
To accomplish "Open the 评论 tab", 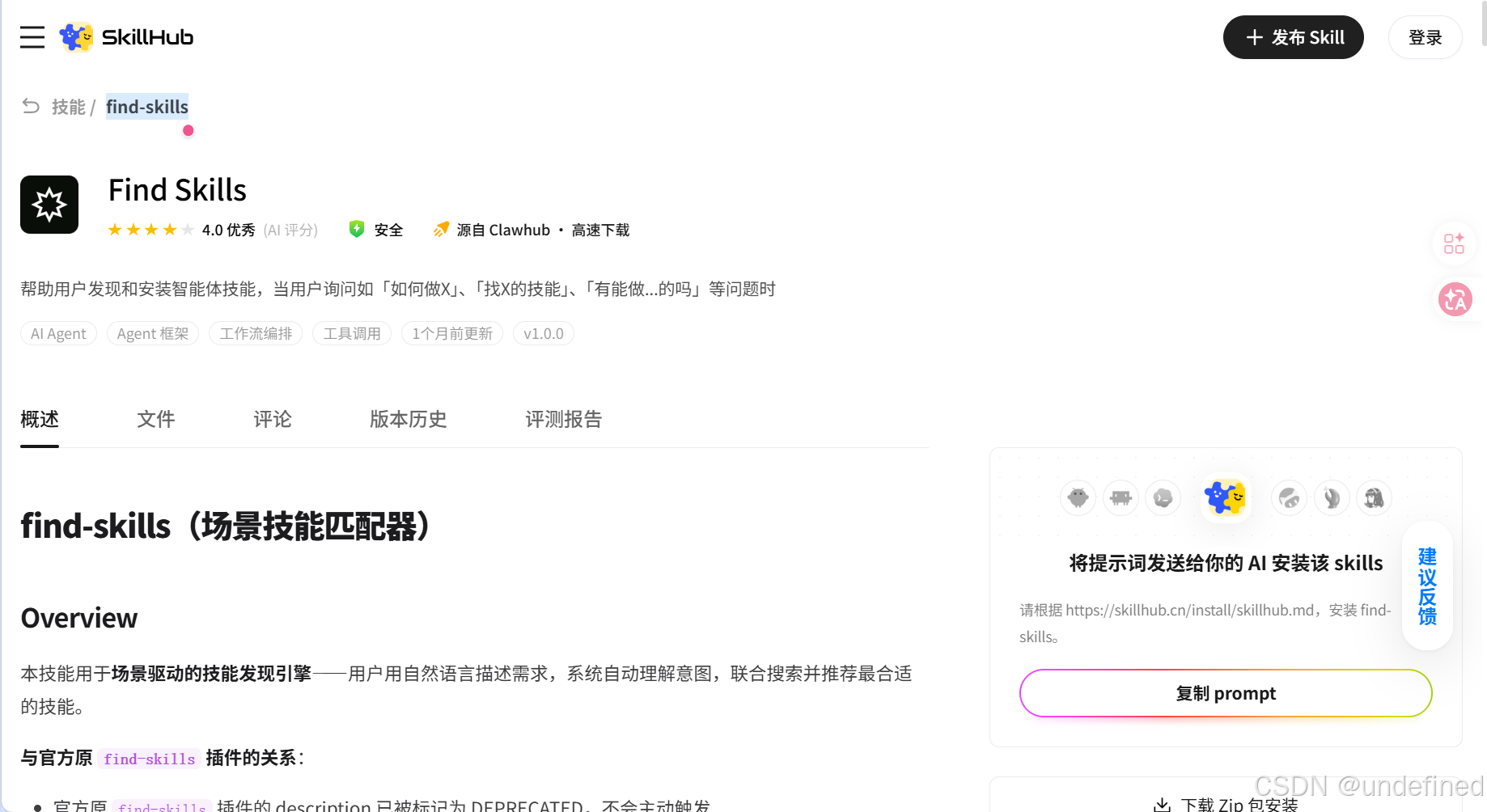I will 273,419.
